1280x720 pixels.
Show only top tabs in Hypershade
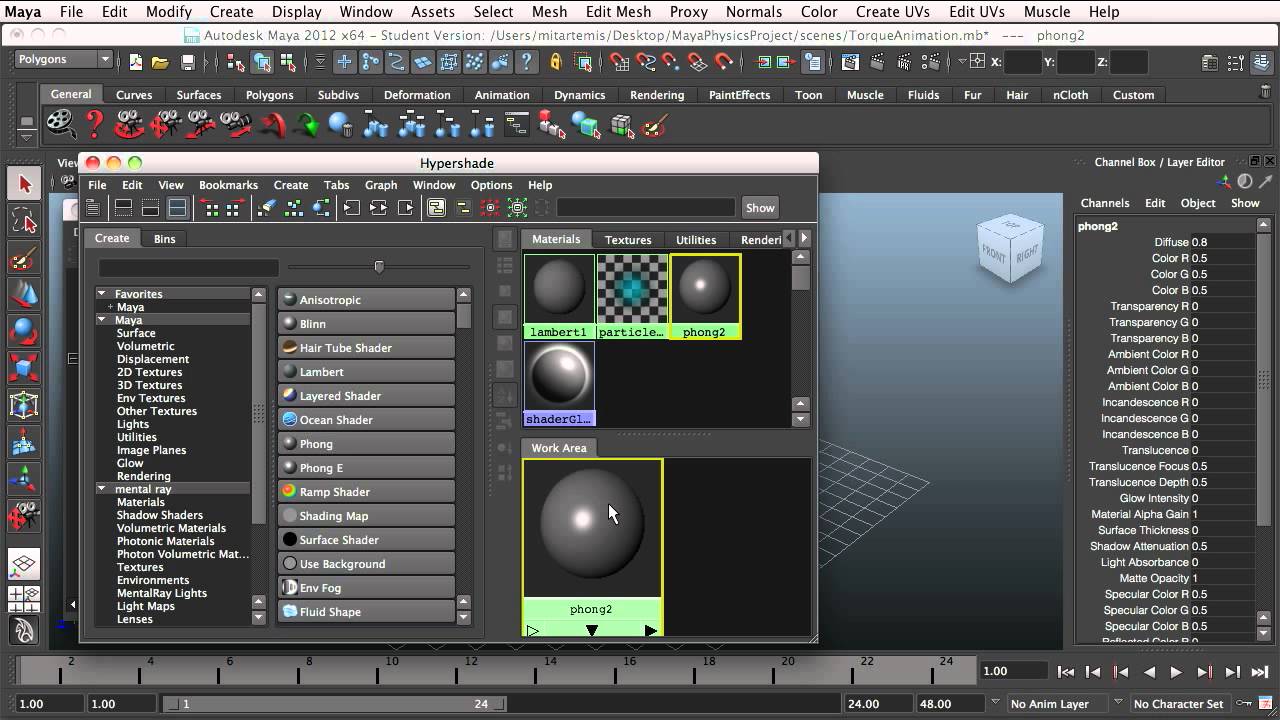(x=124, y=208)
